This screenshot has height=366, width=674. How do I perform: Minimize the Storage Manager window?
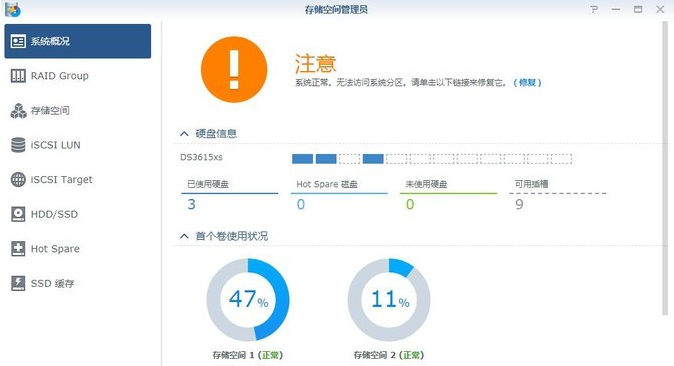tap(616, 9)
